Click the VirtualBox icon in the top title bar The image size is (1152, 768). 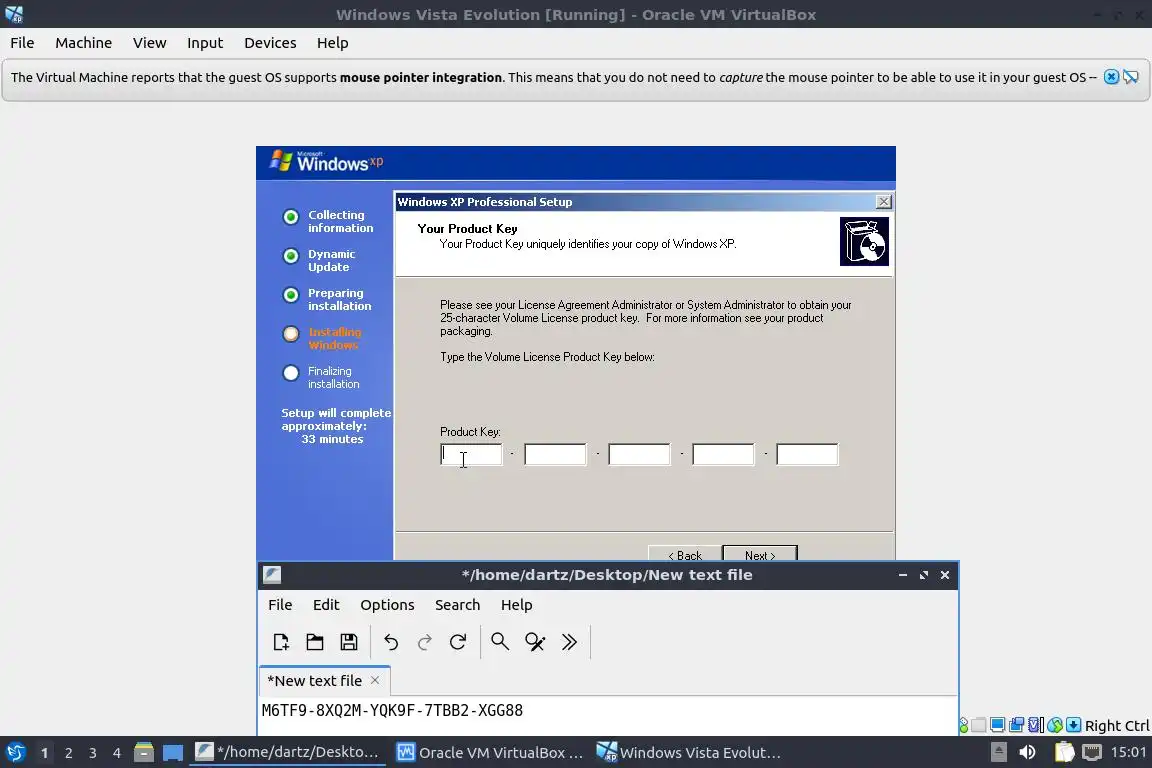[x=14, y=14]
